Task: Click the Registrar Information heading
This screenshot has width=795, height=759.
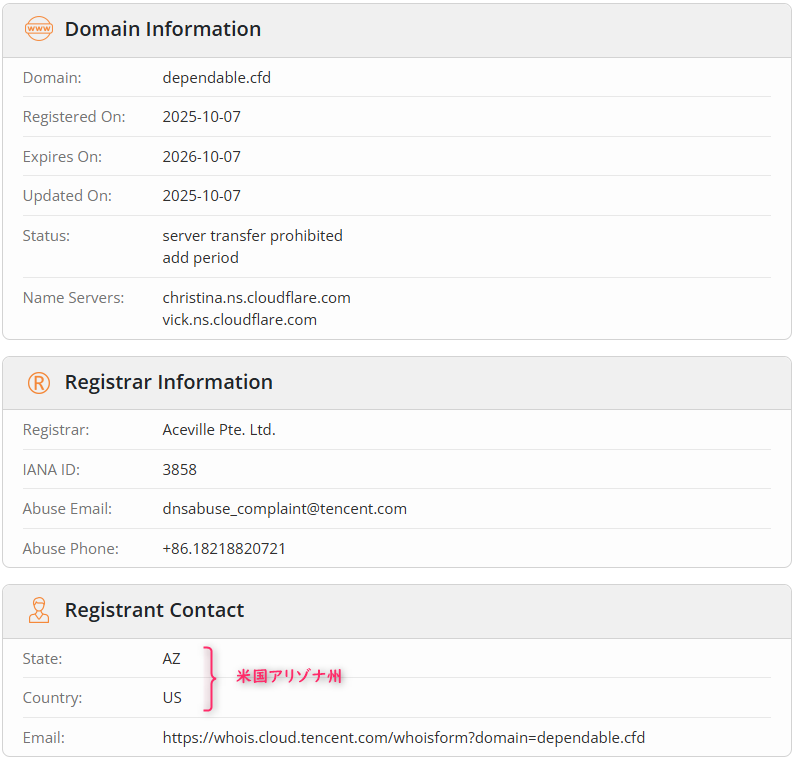Action: 168,382
